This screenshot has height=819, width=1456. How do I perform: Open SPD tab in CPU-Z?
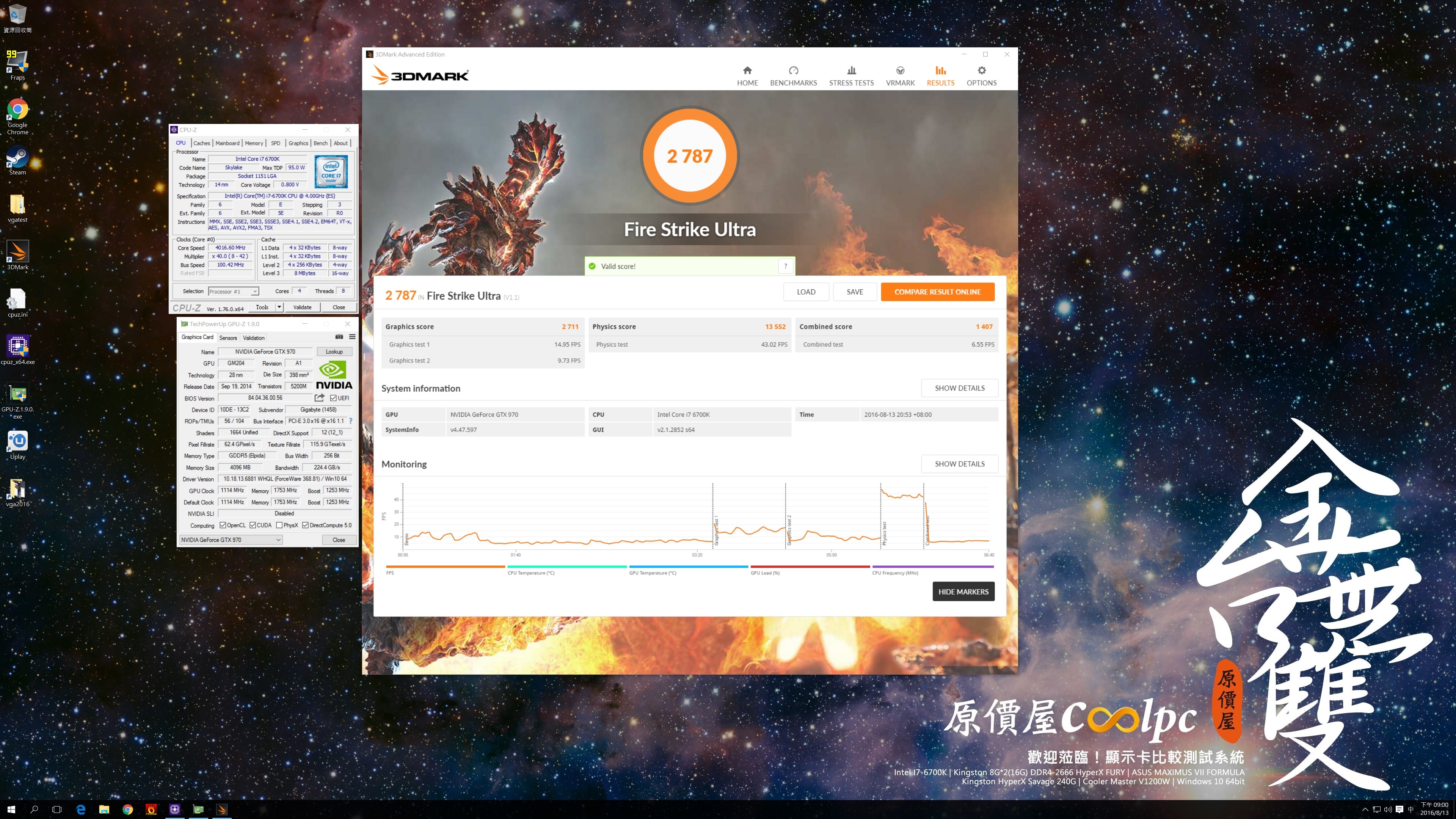pyautogui.click(x=275, y=143)
